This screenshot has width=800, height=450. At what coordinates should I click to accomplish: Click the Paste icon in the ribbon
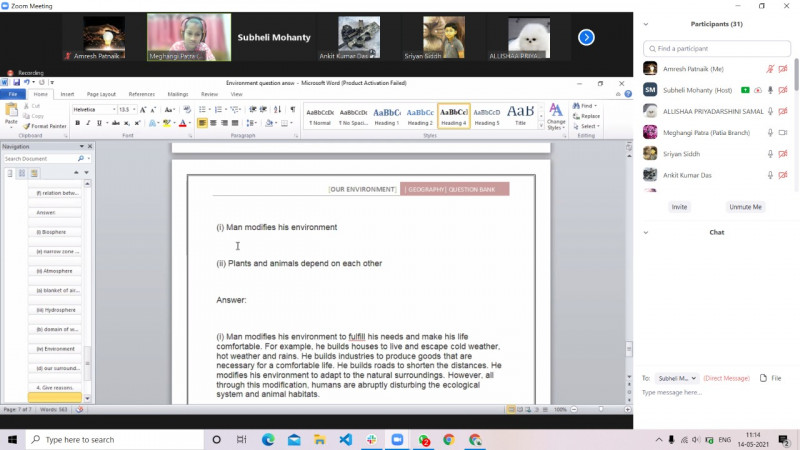(12, 114)
